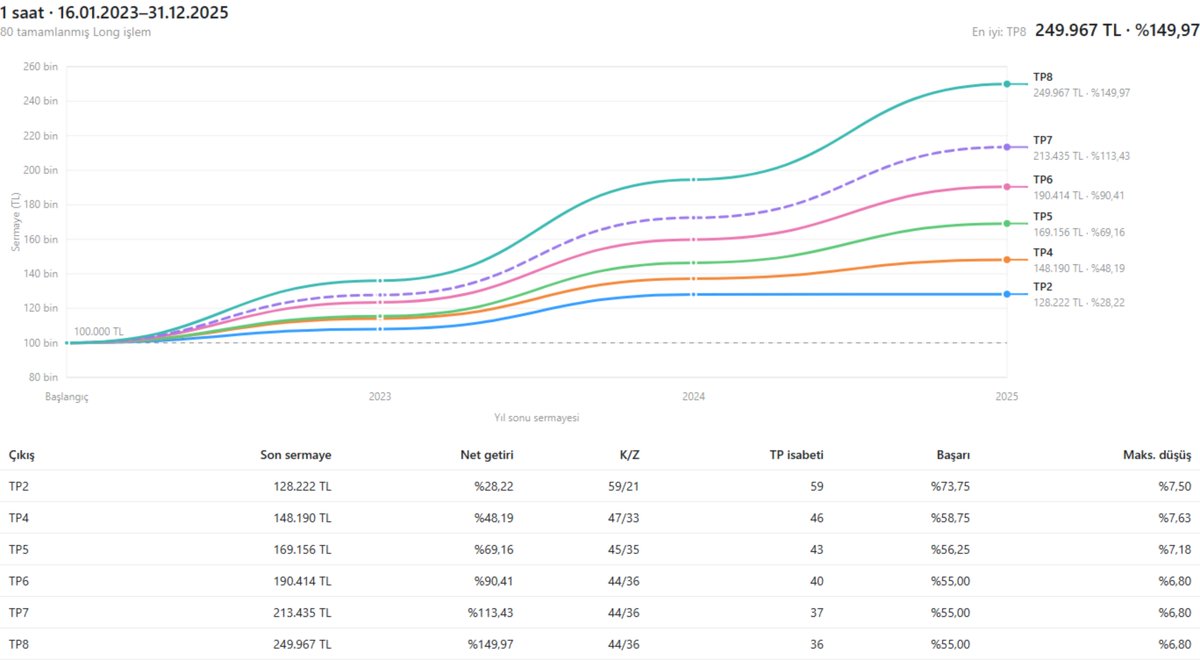Click TP8 row's TP isabeti value '36'
This screenshot has height=660, width=1200.
pos(817,644)
